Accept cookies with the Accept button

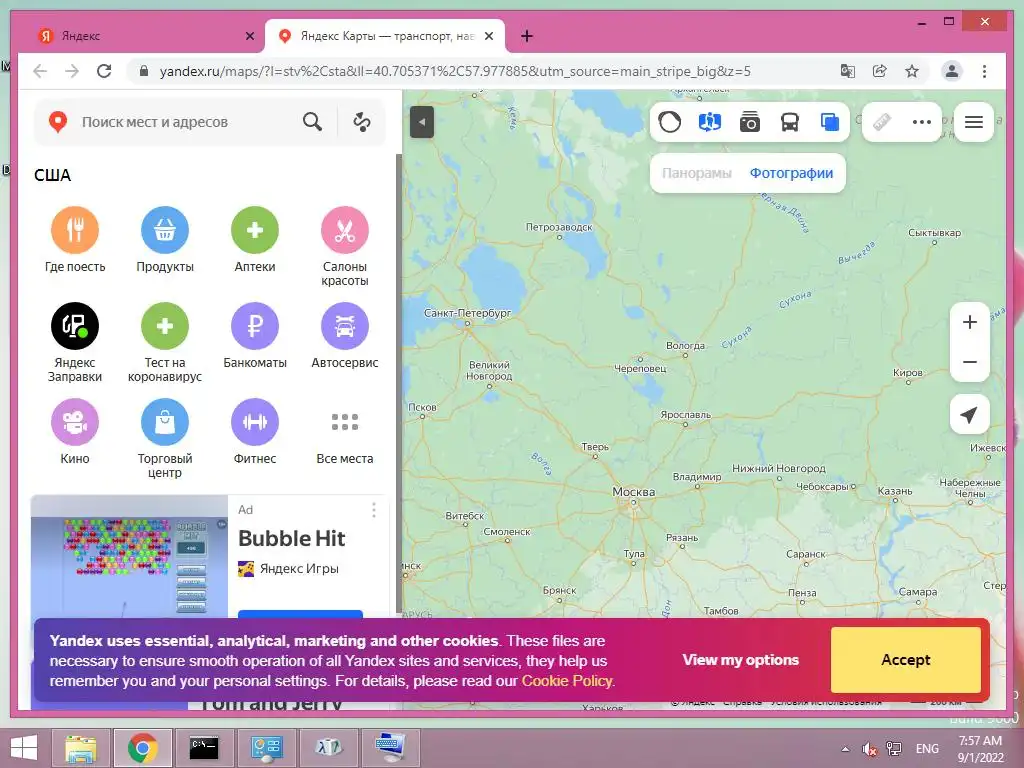point(906,660)
